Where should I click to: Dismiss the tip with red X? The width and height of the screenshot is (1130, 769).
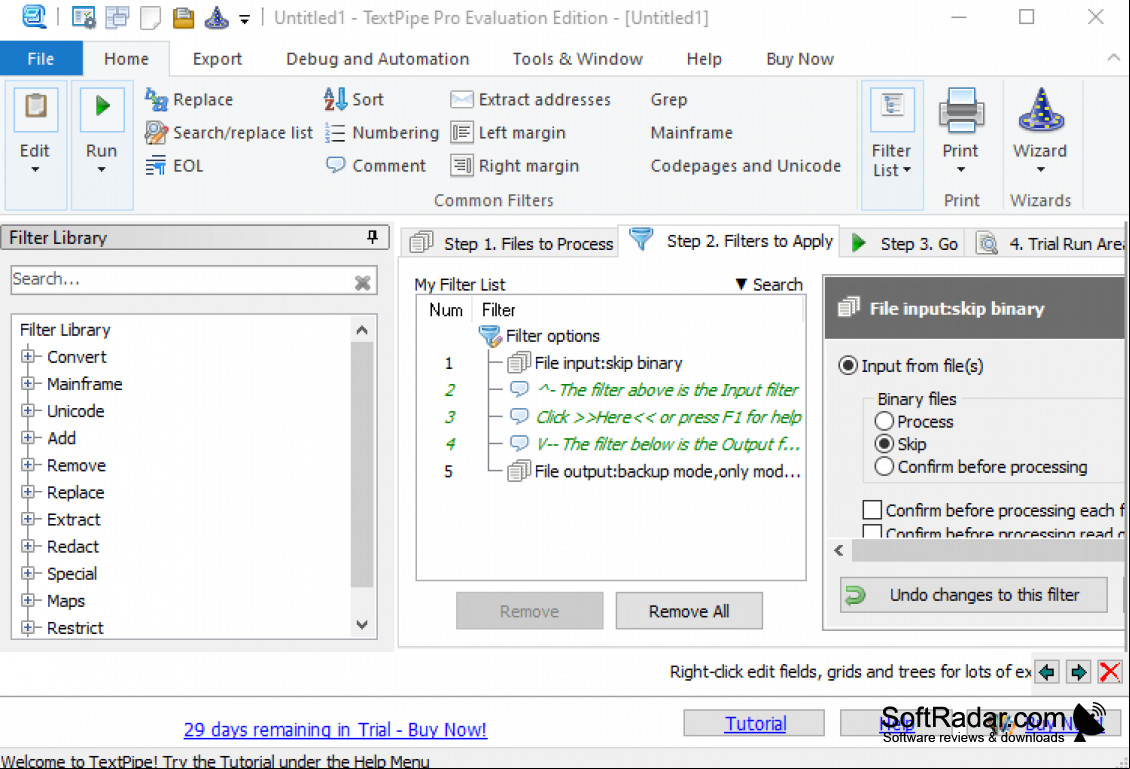[x=1110, y=672]
